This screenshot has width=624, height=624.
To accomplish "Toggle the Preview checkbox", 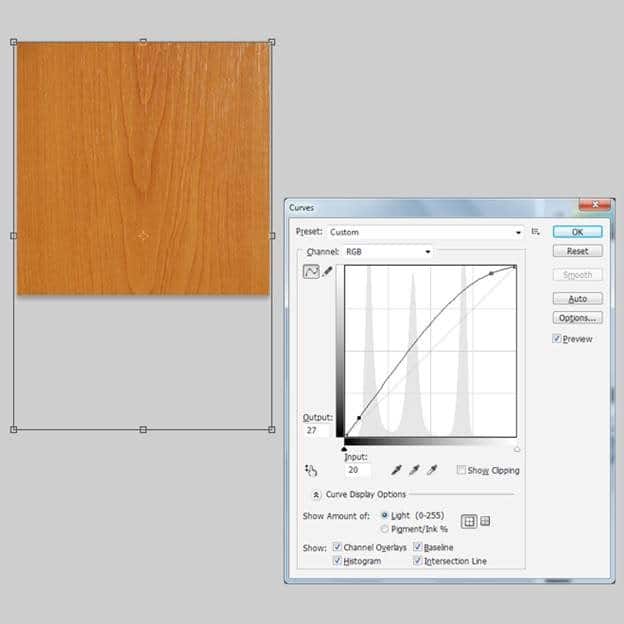I will tap(557, 339).
